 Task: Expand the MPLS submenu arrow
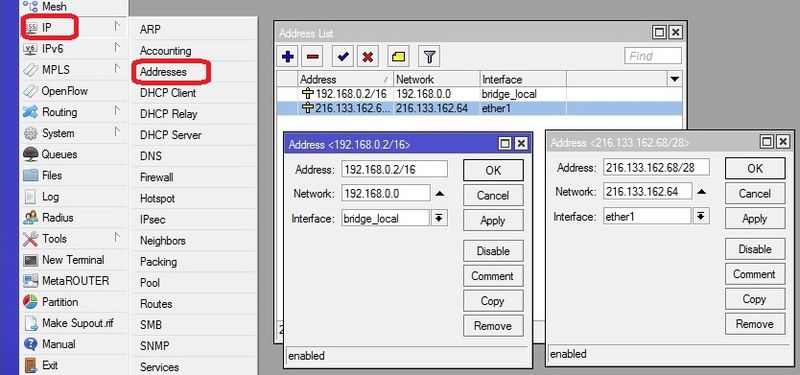(117, 68)
